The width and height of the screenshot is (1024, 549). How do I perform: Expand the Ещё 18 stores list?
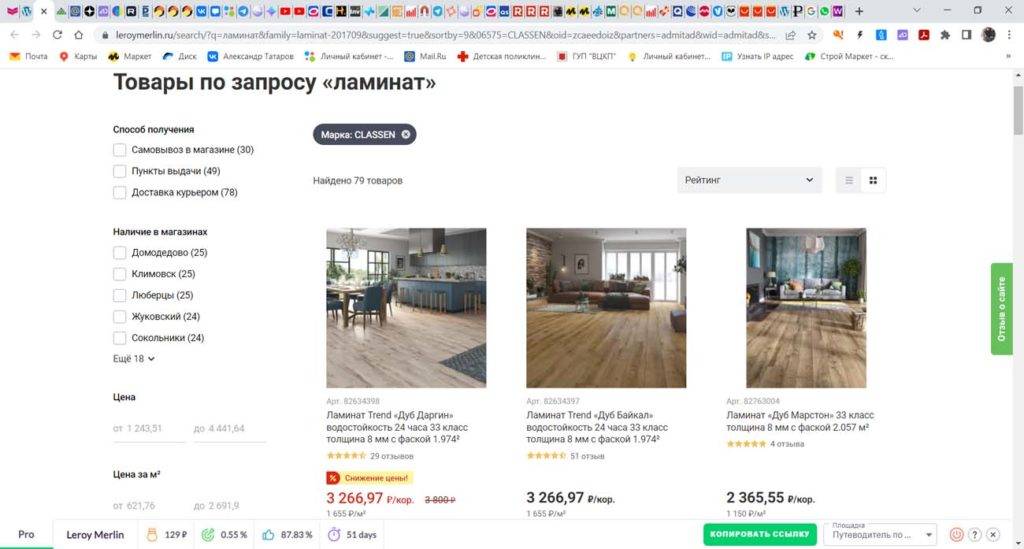[135, 358]
